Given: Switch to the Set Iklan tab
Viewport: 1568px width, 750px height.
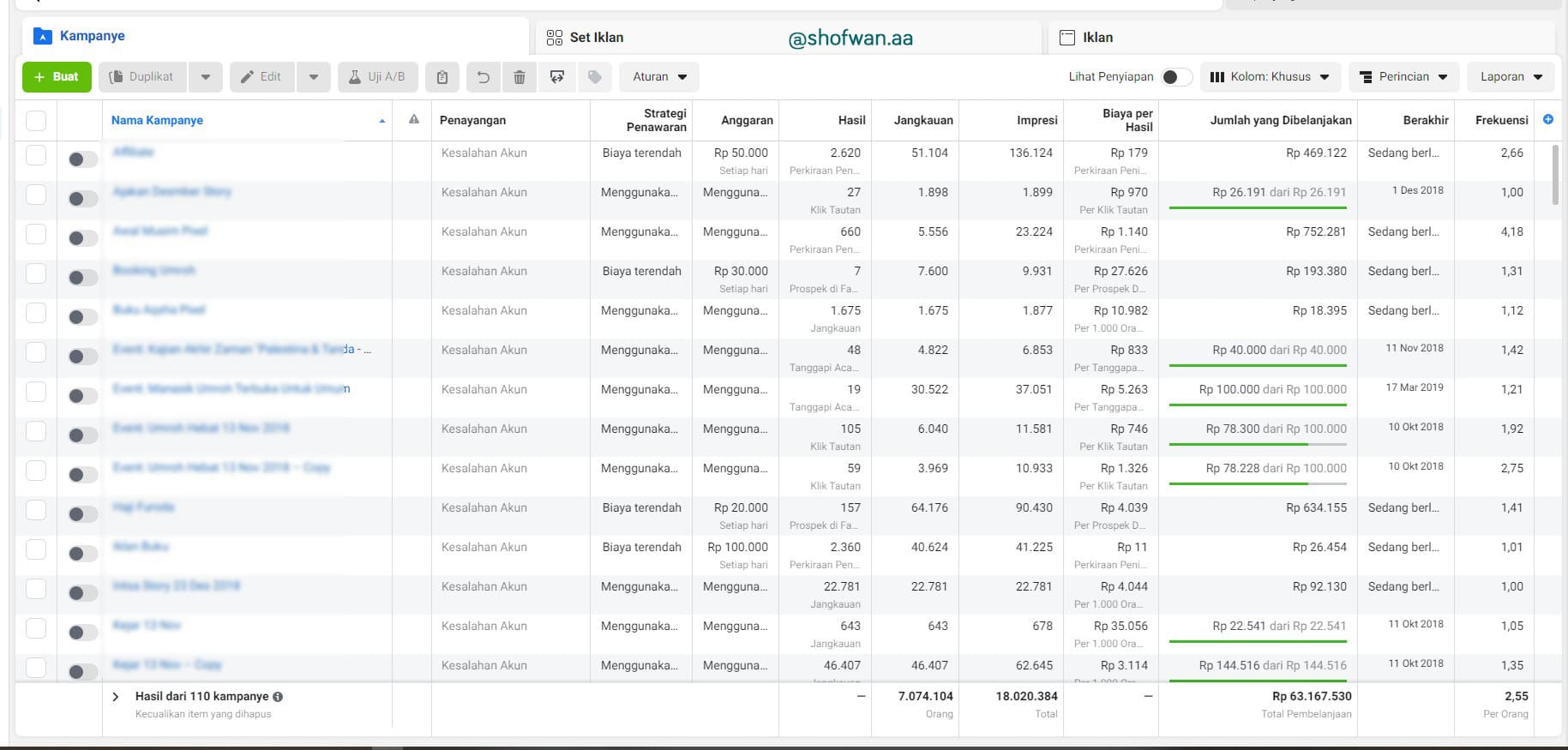Looking at the screenshot, I should [788, 38].
